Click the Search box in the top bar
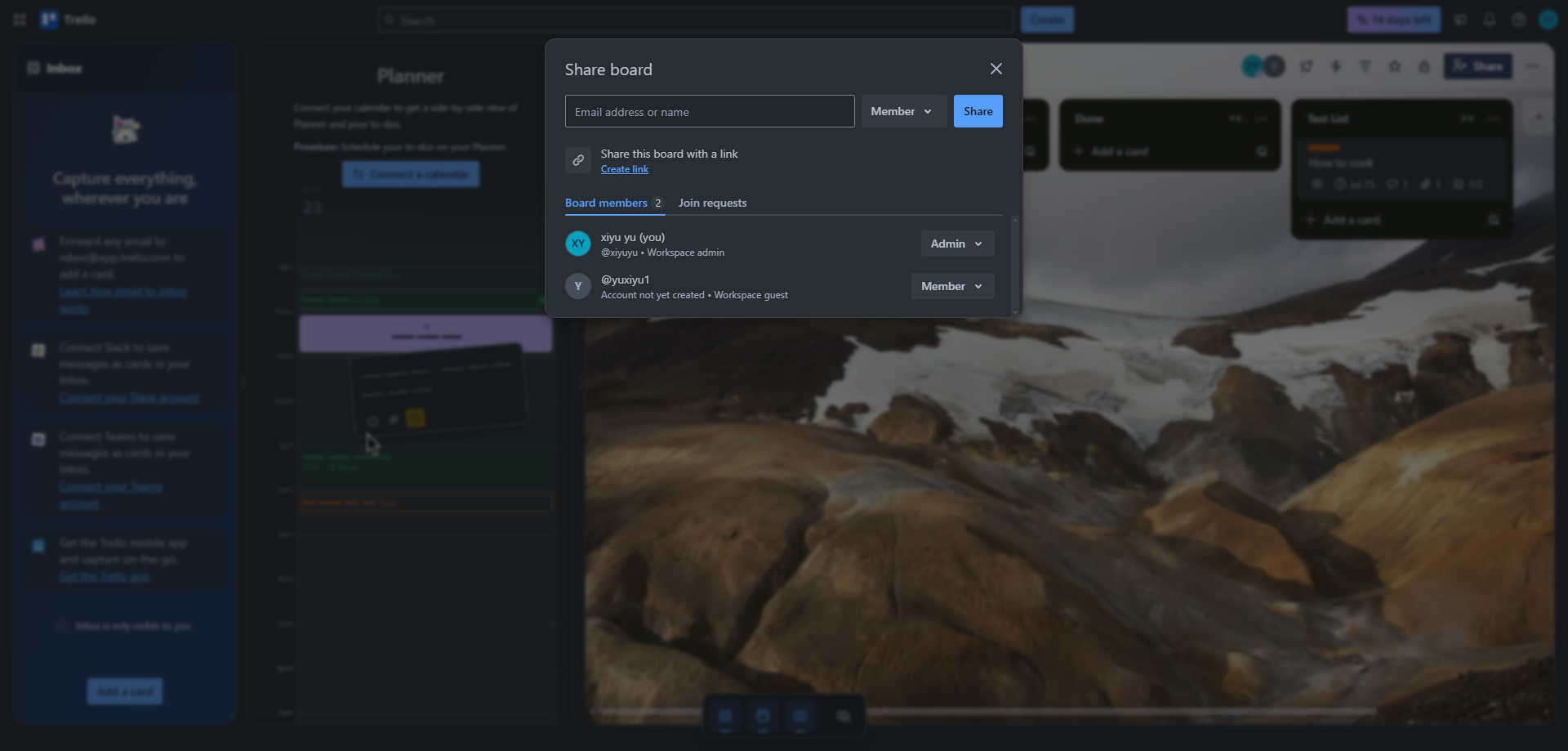The image size is (1568, 751). pyautogui.click(x=696, y=20)
